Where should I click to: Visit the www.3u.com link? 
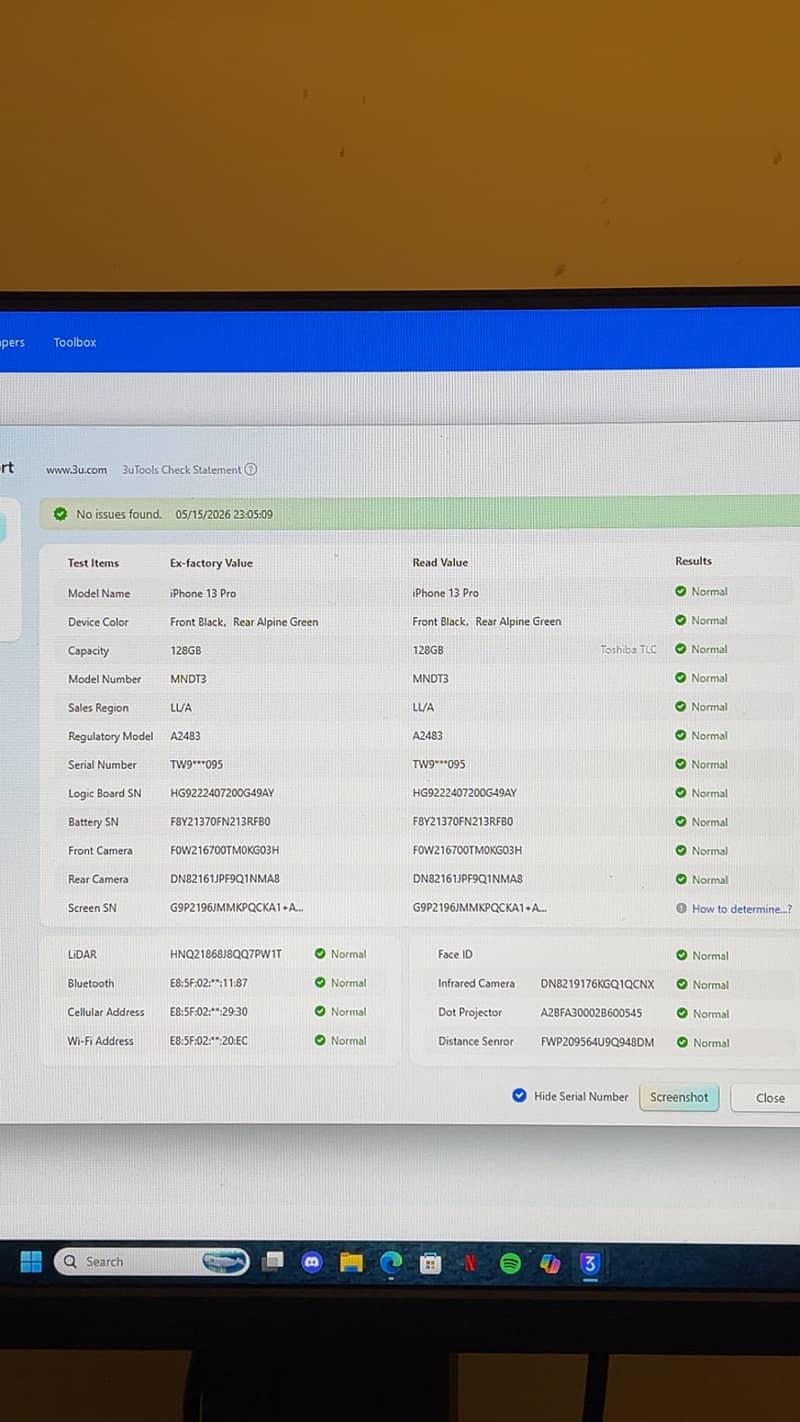tap(76, 469)
